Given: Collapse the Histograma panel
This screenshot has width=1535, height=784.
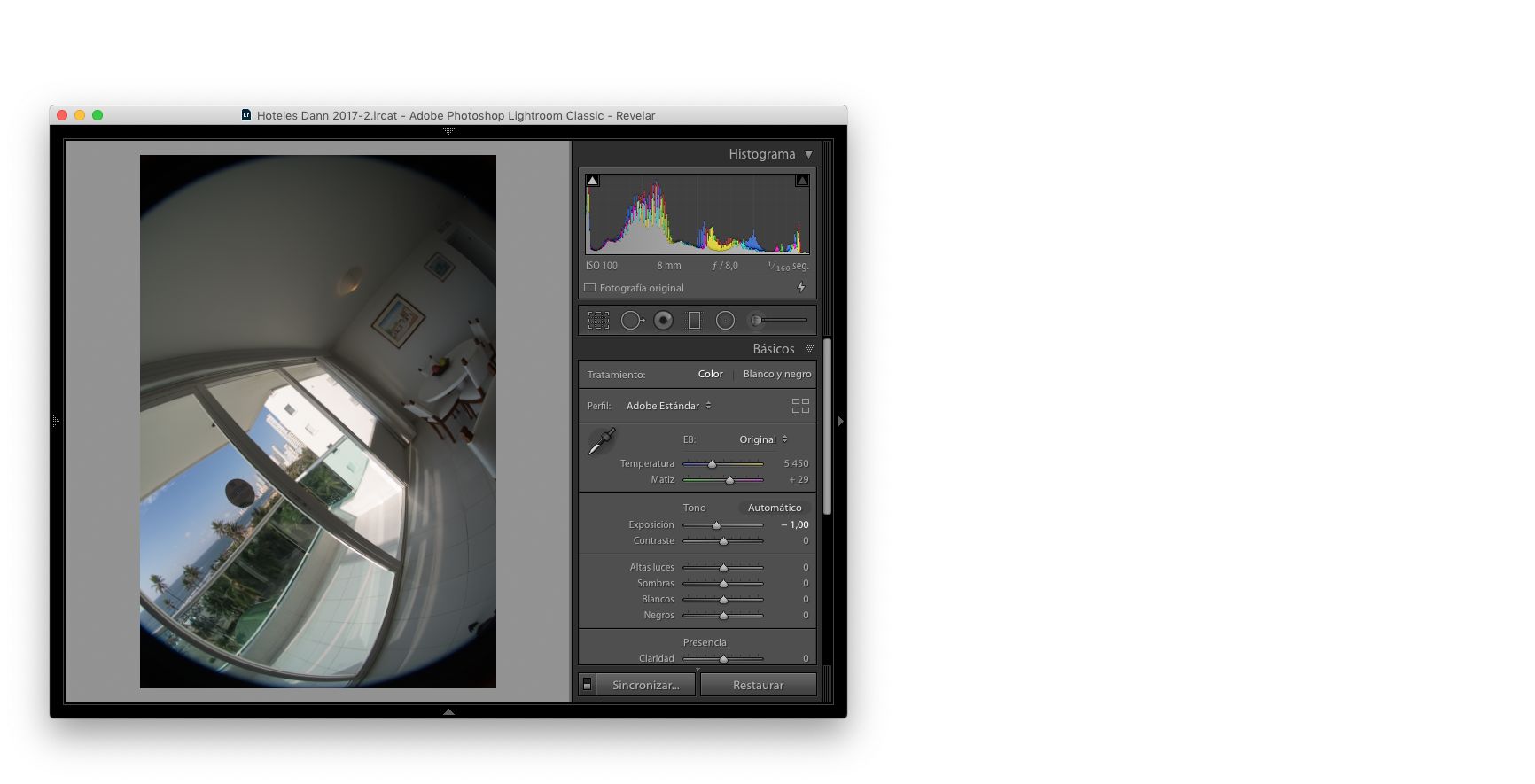Looking at the screenshot, I should tap(808, 154).
